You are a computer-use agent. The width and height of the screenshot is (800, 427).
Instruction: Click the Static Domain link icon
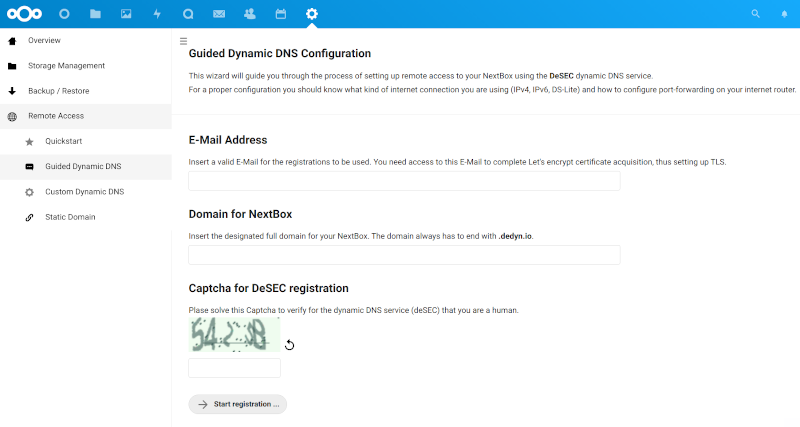(30, 217)
